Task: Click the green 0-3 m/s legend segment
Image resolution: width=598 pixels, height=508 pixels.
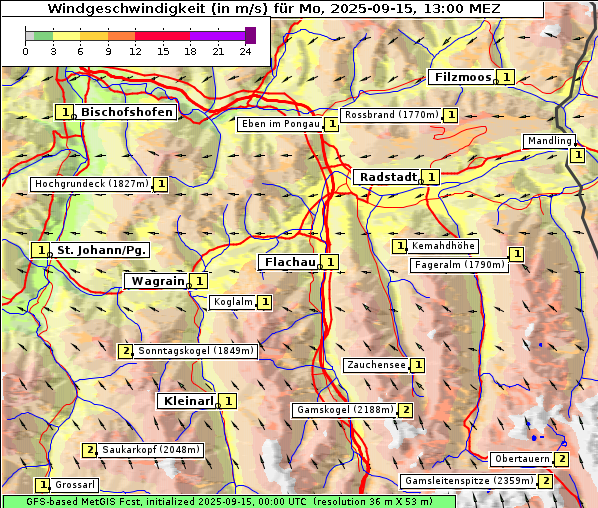Action: [x=43, y=36]
